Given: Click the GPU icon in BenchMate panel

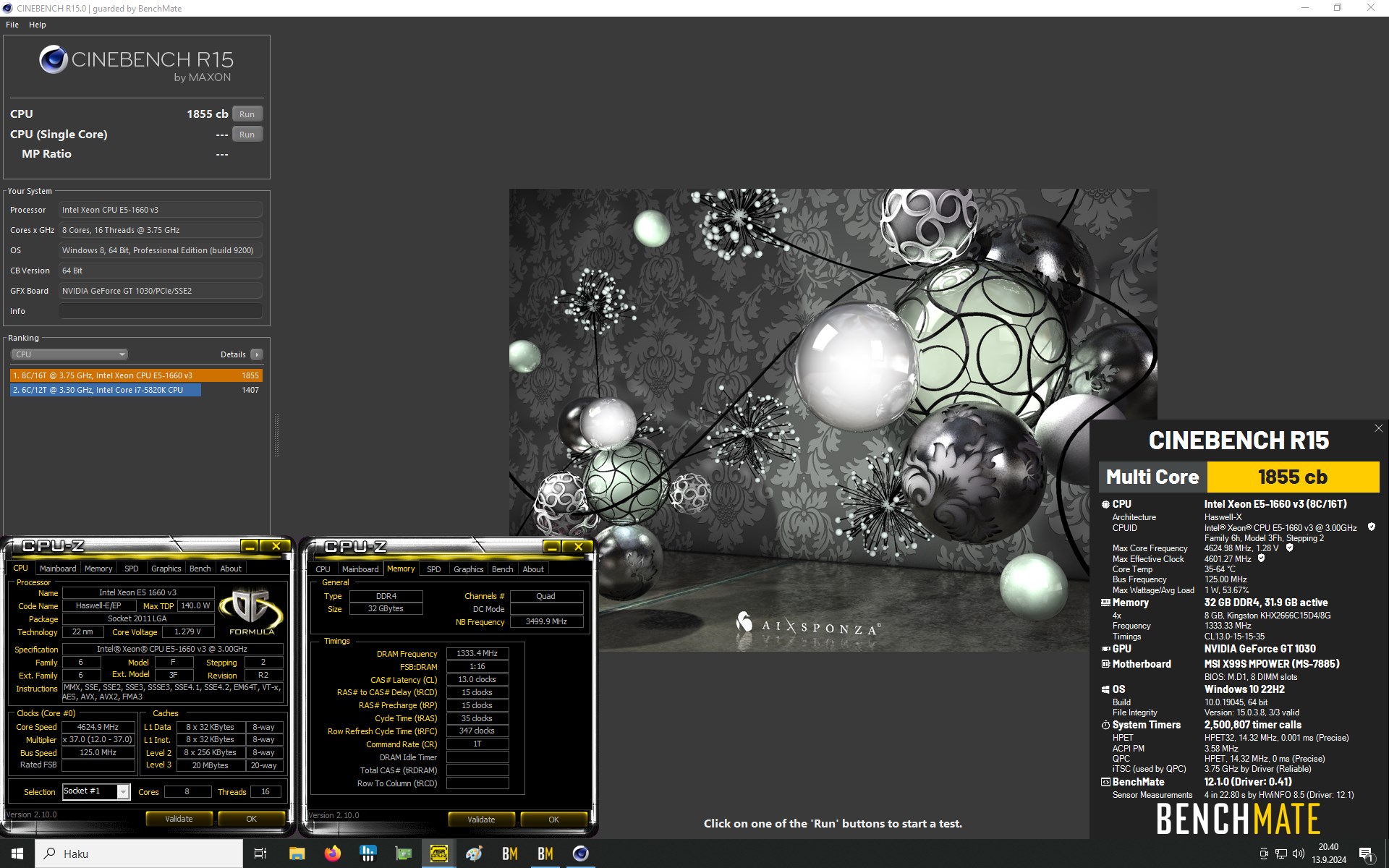Looking at the screenshot, I should 1105,649.
